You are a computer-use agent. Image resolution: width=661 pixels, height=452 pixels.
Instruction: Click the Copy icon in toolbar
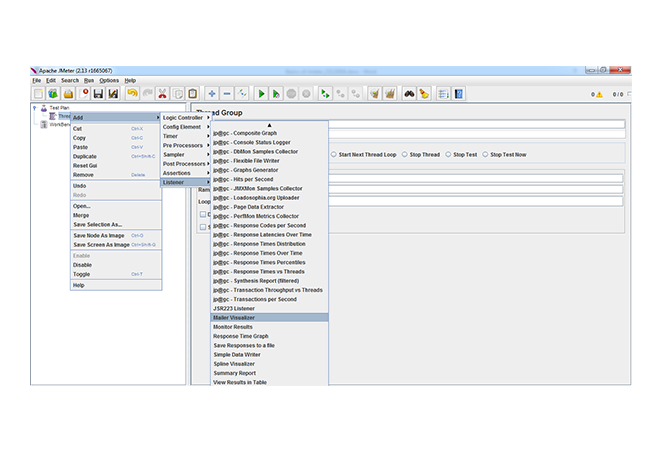[x=178, y=94]
